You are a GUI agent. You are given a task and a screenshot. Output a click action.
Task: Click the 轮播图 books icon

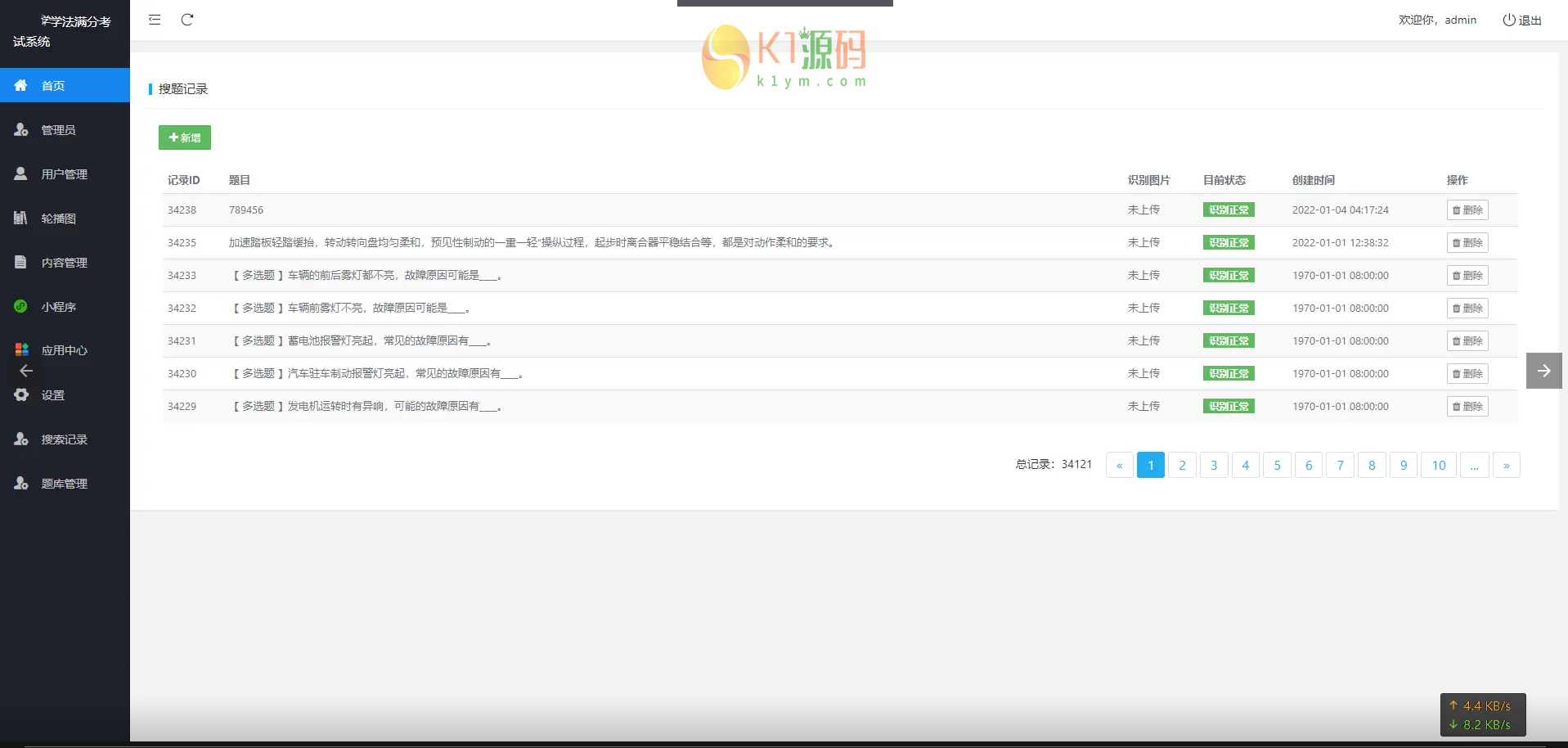(x=20, y=218)
